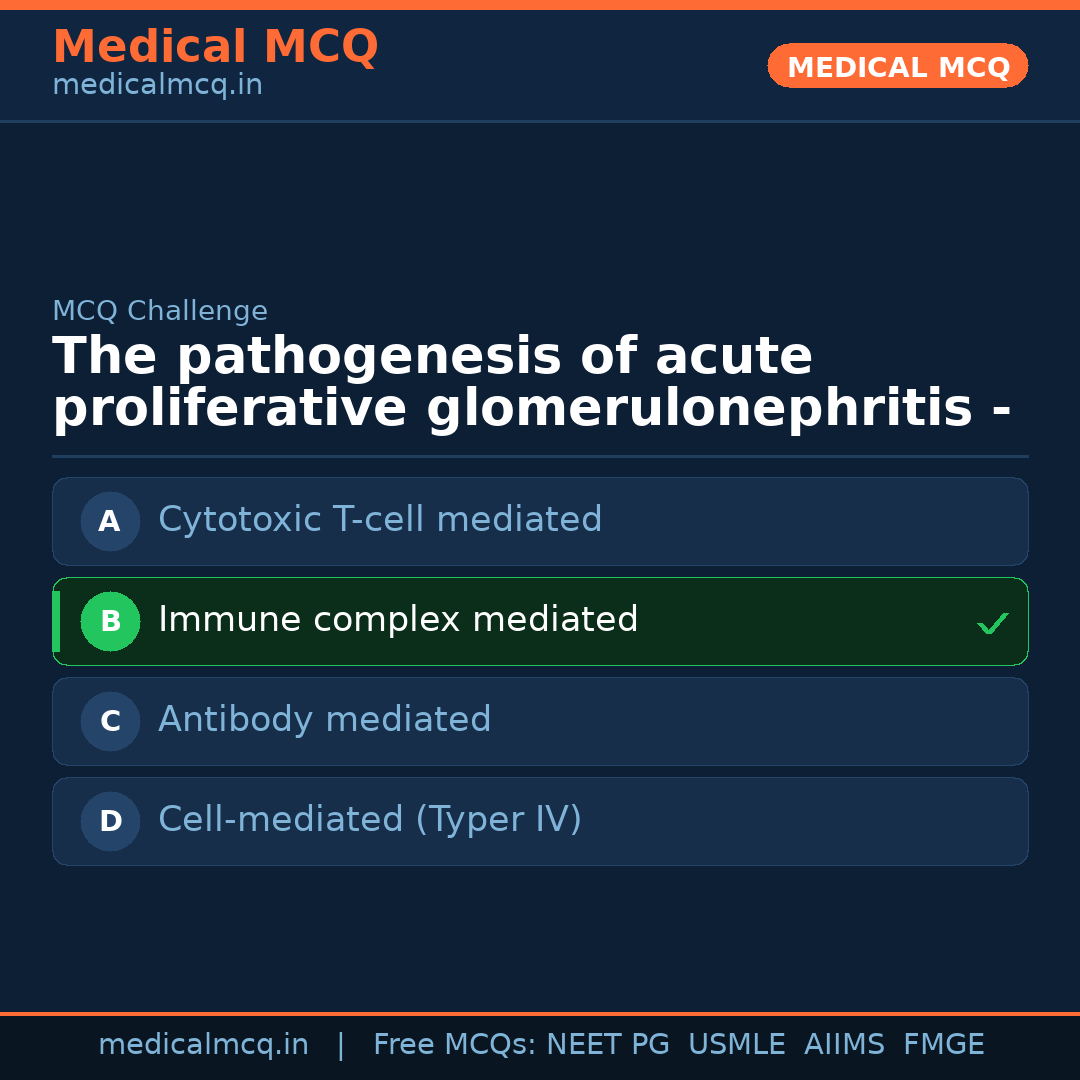Click the 'MCQ Challenge' label above the question
The width and height of the screenshot is (1080, 1080).
[x=160, y=311]
